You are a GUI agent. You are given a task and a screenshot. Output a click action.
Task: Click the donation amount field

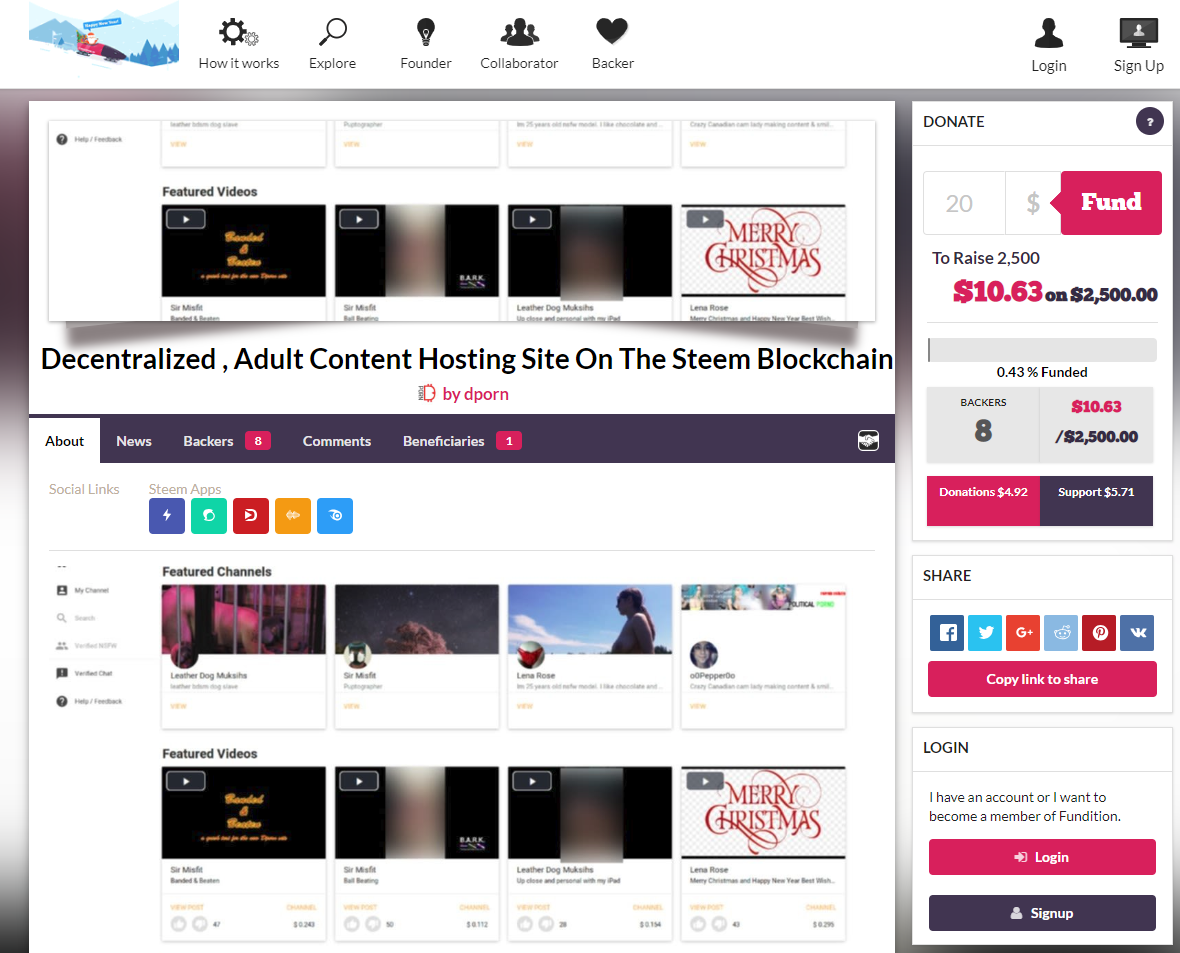coord(964,203)
